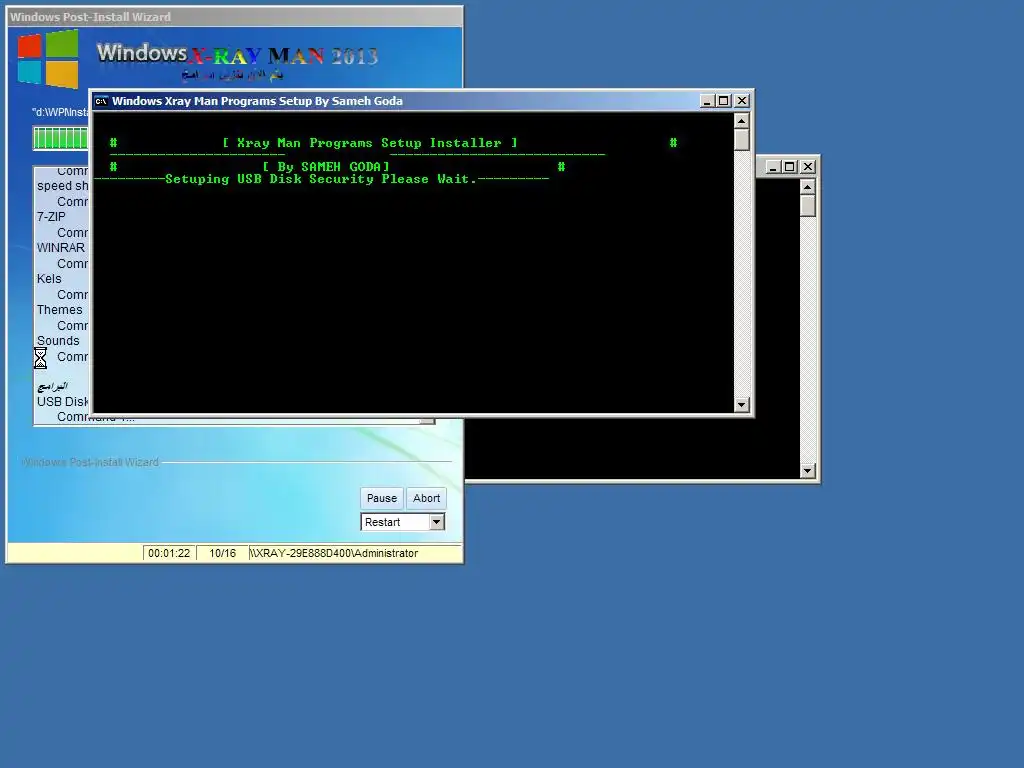This screenshot has width=1024, height=768.
Task: Click scroll-up arrow in background console
Action: (808, 187)
